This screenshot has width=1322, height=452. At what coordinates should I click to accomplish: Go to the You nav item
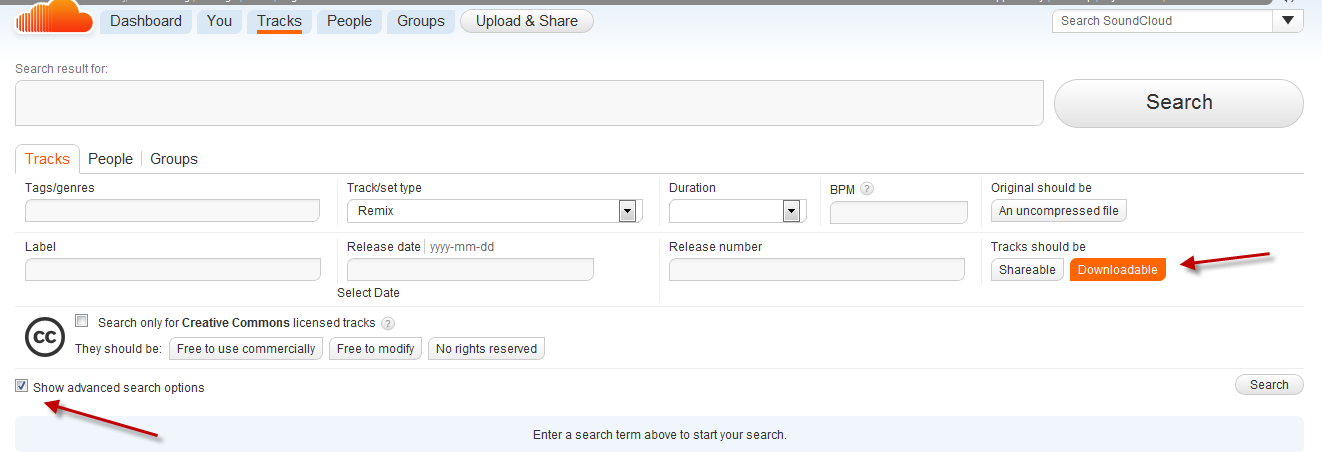(219, 21)
